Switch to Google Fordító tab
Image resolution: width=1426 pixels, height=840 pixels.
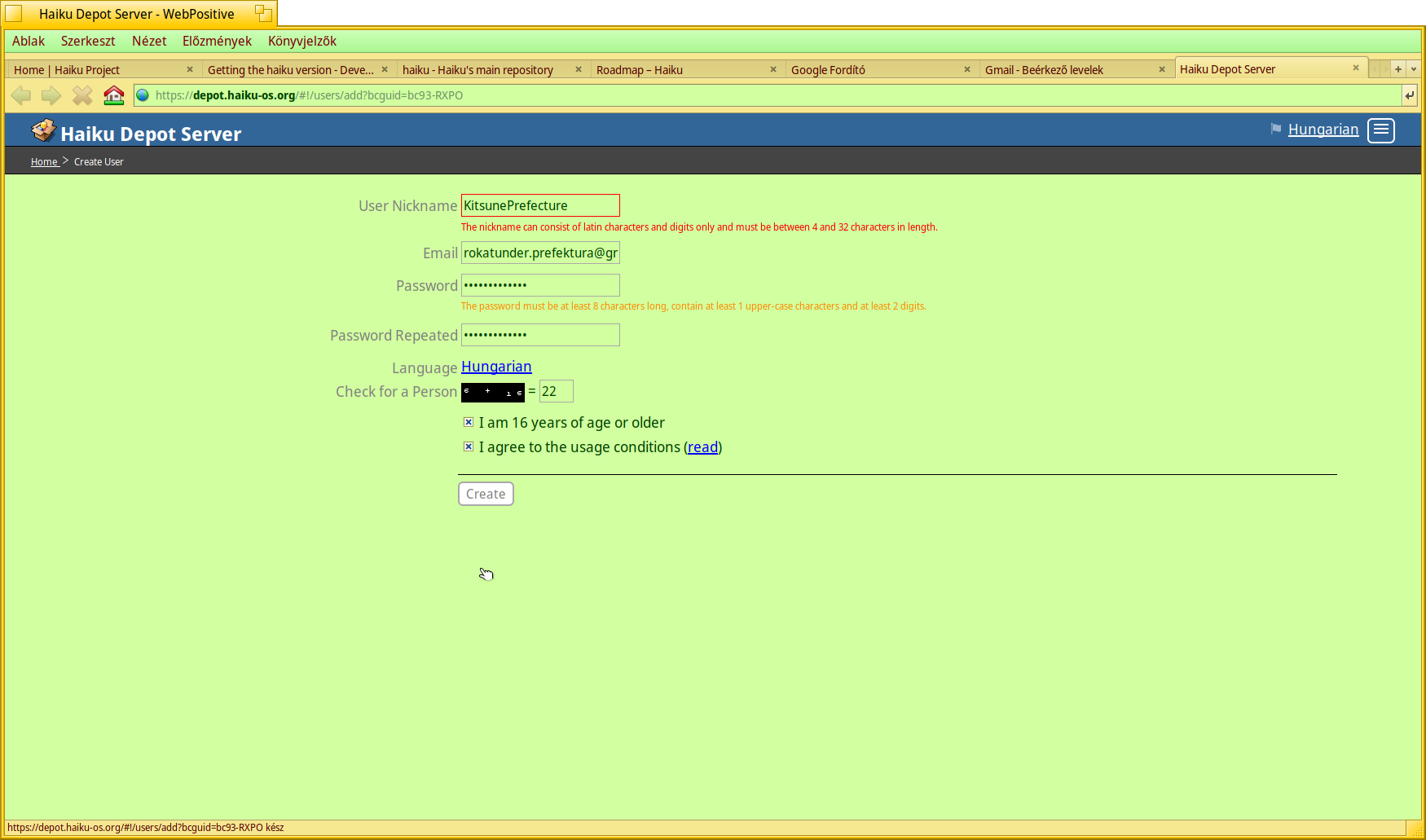[x=881, y=69]
